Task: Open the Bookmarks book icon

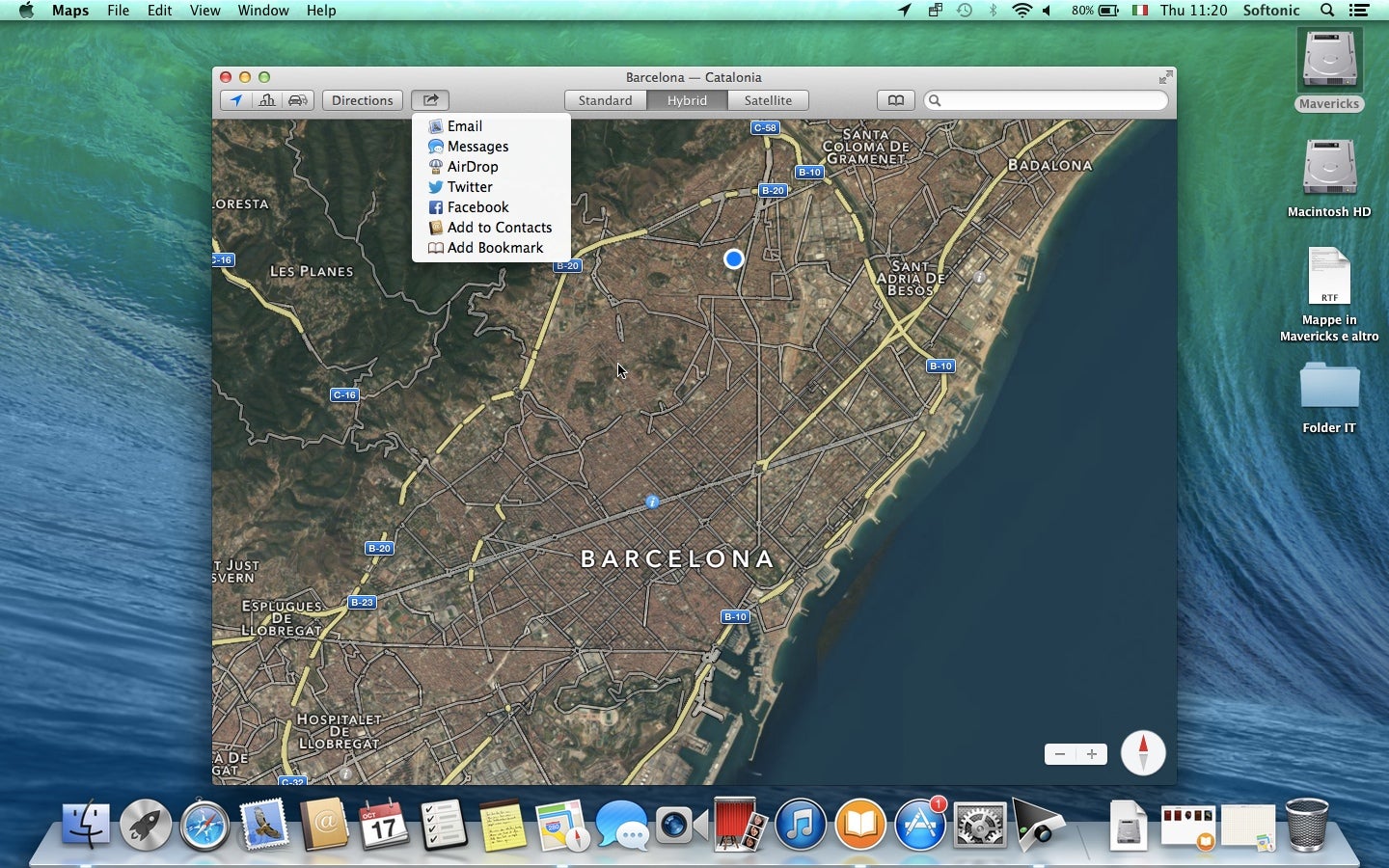Action: (895, 100)
